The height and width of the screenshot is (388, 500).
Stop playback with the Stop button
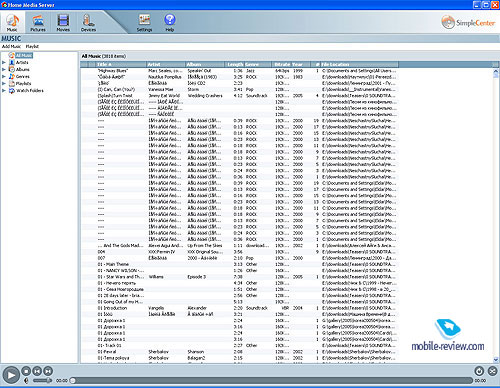(26, 371)
